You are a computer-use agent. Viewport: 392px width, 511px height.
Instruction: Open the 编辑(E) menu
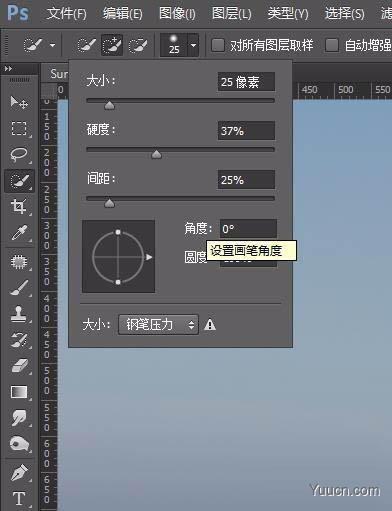click(122, 14)
